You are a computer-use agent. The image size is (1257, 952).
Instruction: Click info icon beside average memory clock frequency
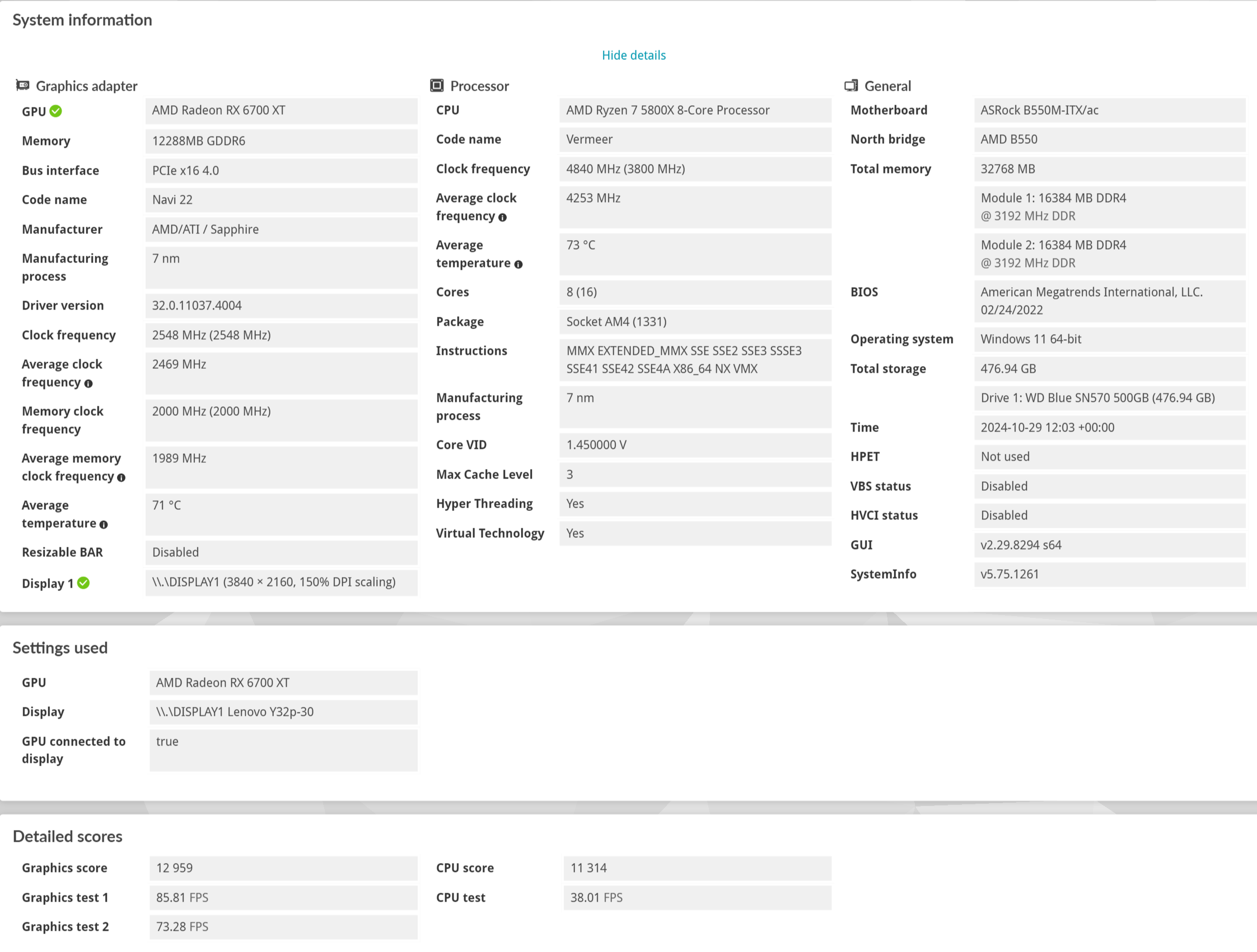pyautogui.click(x=121, y=478)
